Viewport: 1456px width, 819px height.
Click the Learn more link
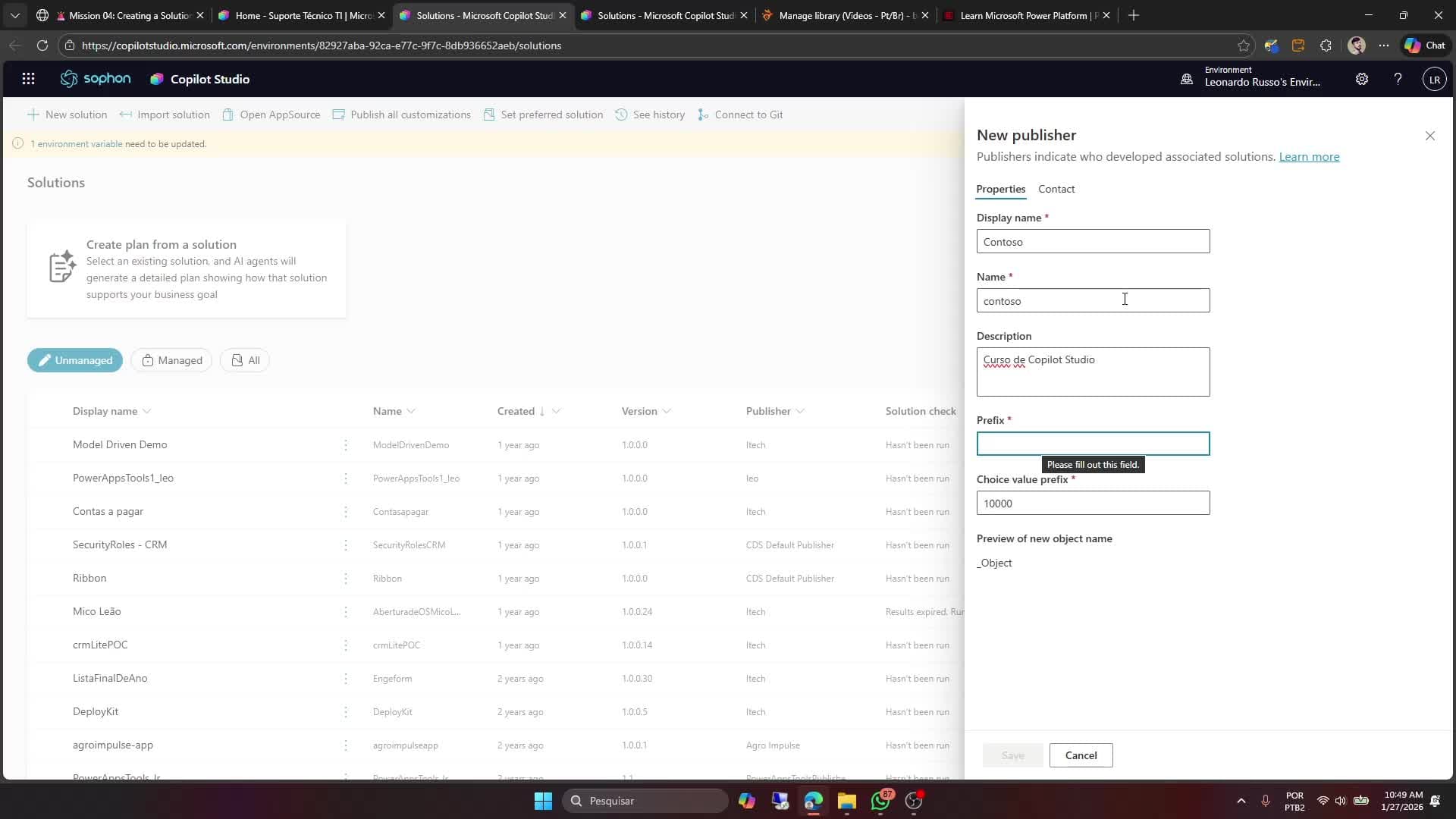click(x=1309, y=156)
